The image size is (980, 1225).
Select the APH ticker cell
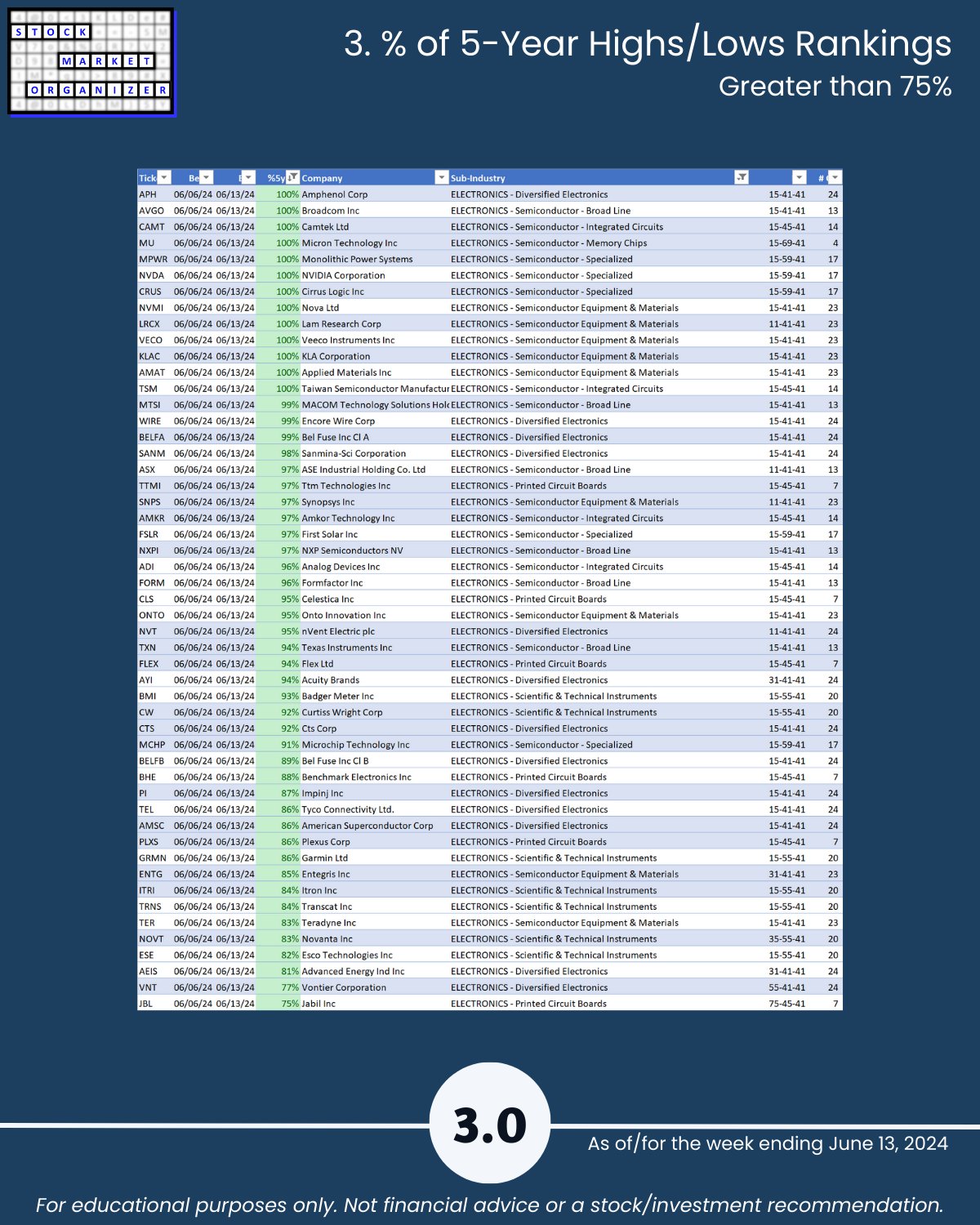point(147,194)
